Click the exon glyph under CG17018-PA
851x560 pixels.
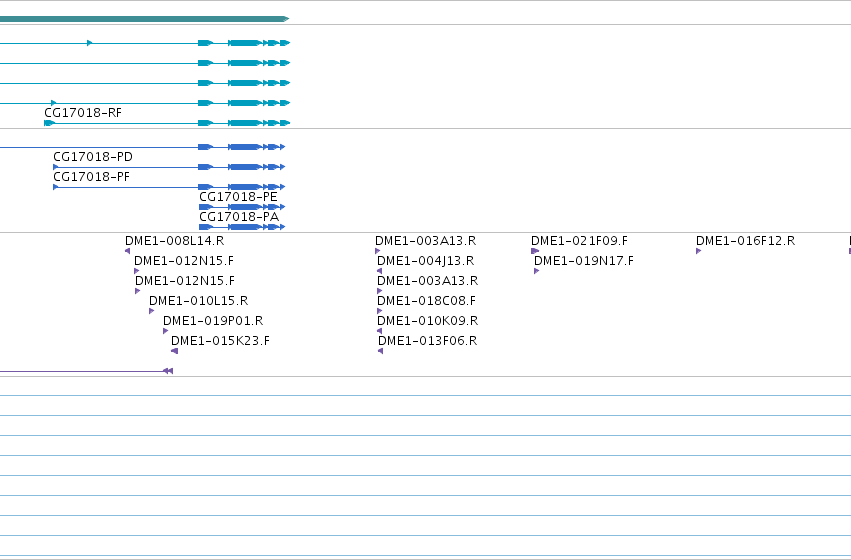click(242, 227)
